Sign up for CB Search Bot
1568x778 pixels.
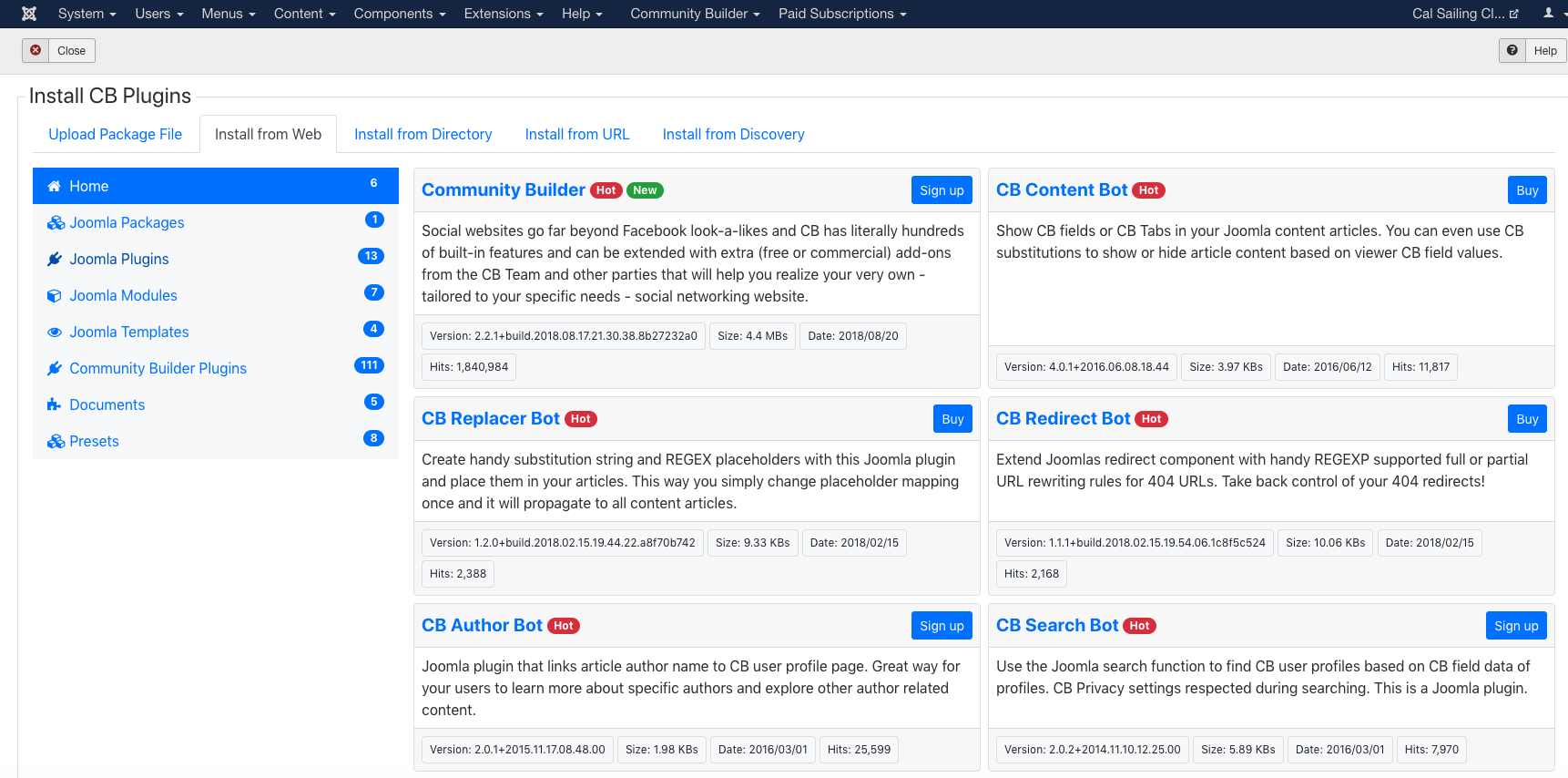[1516, 626]
